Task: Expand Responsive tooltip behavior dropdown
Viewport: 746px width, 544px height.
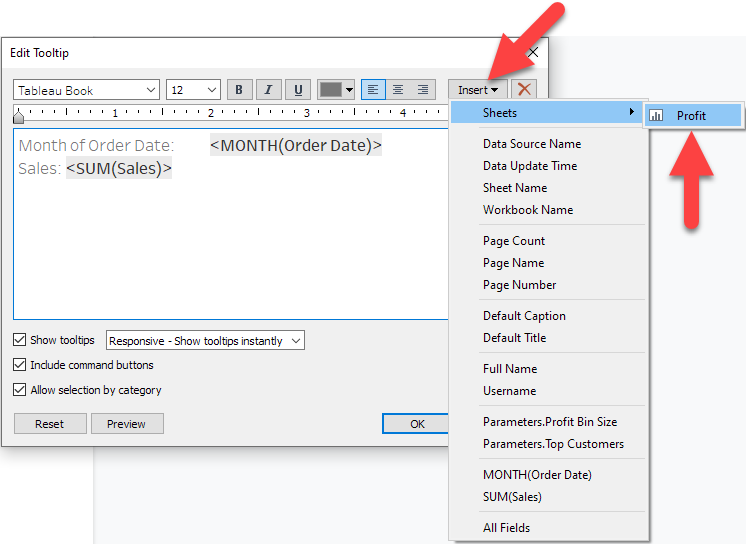Action: pos(205,341)
